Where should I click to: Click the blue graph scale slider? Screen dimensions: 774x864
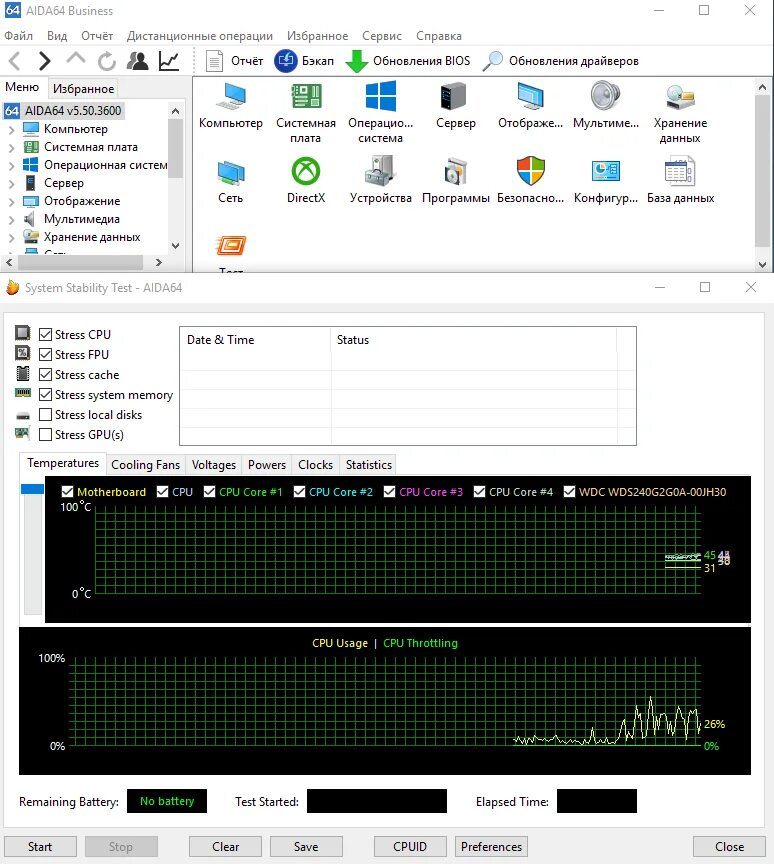[x=32, y=489]
